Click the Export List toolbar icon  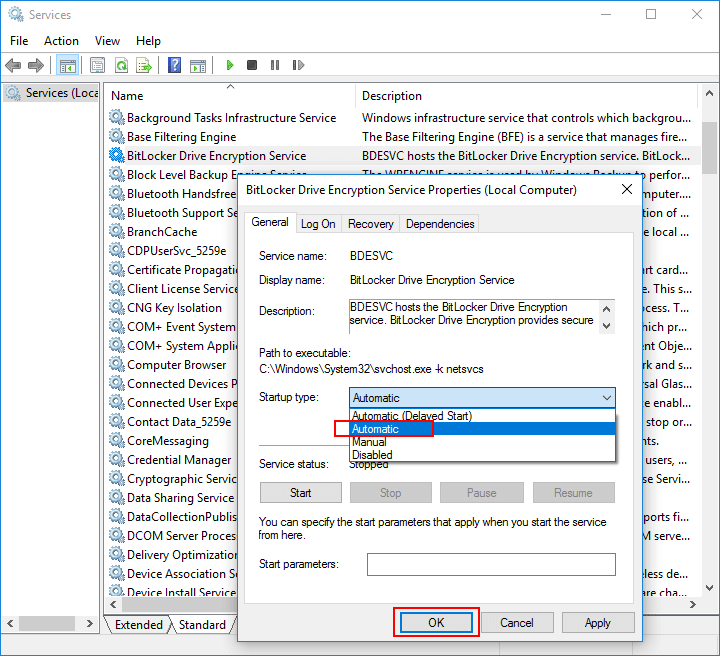click(x=144, y=65)
